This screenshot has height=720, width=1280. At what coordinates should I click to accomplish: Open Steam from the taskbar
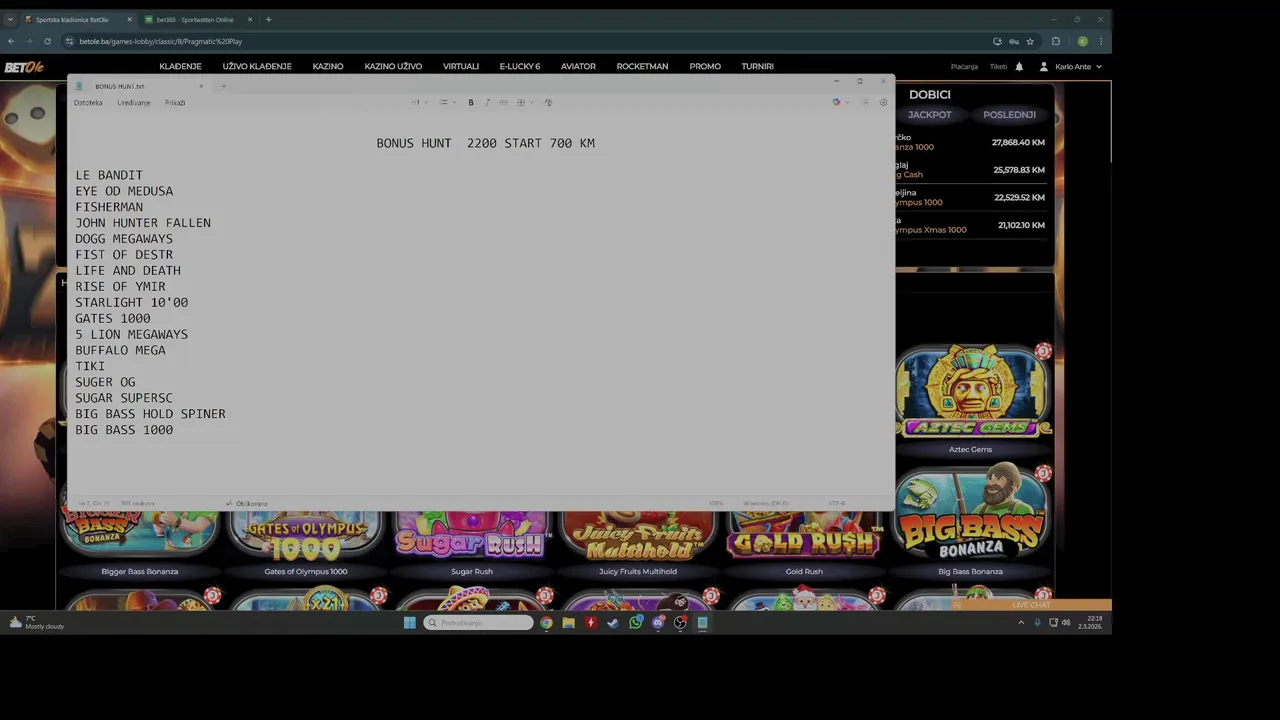(613, 622)
